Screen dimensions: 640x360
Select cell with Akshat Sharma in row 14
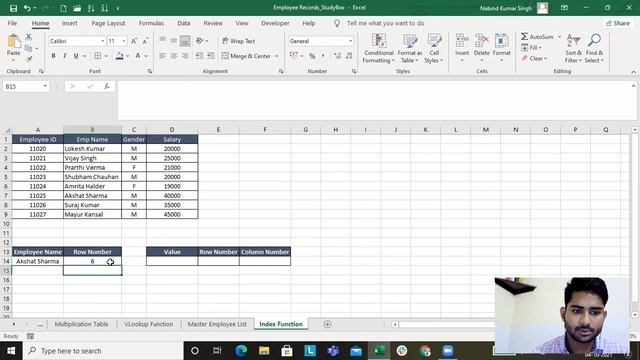(x=38, y=261)
